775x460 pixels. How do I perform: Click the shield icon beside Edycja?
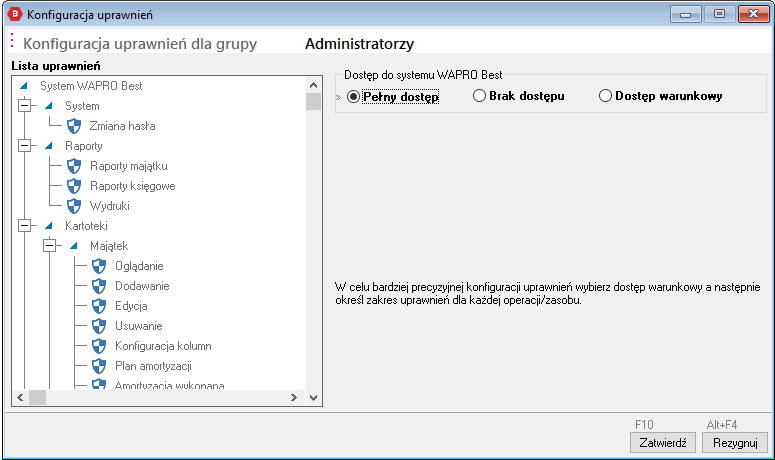pos(99,306)
